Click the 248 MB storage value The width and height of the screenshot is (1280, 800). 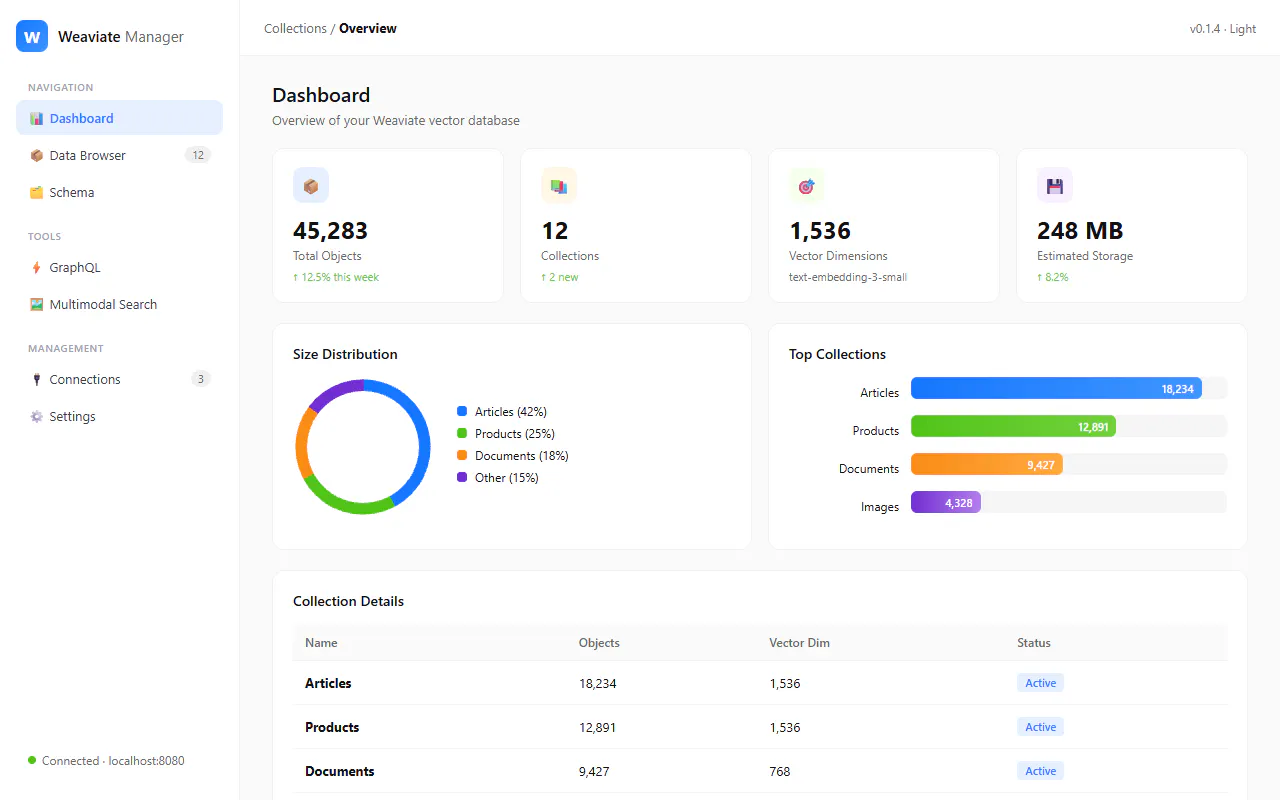[x=1080, y=231]
